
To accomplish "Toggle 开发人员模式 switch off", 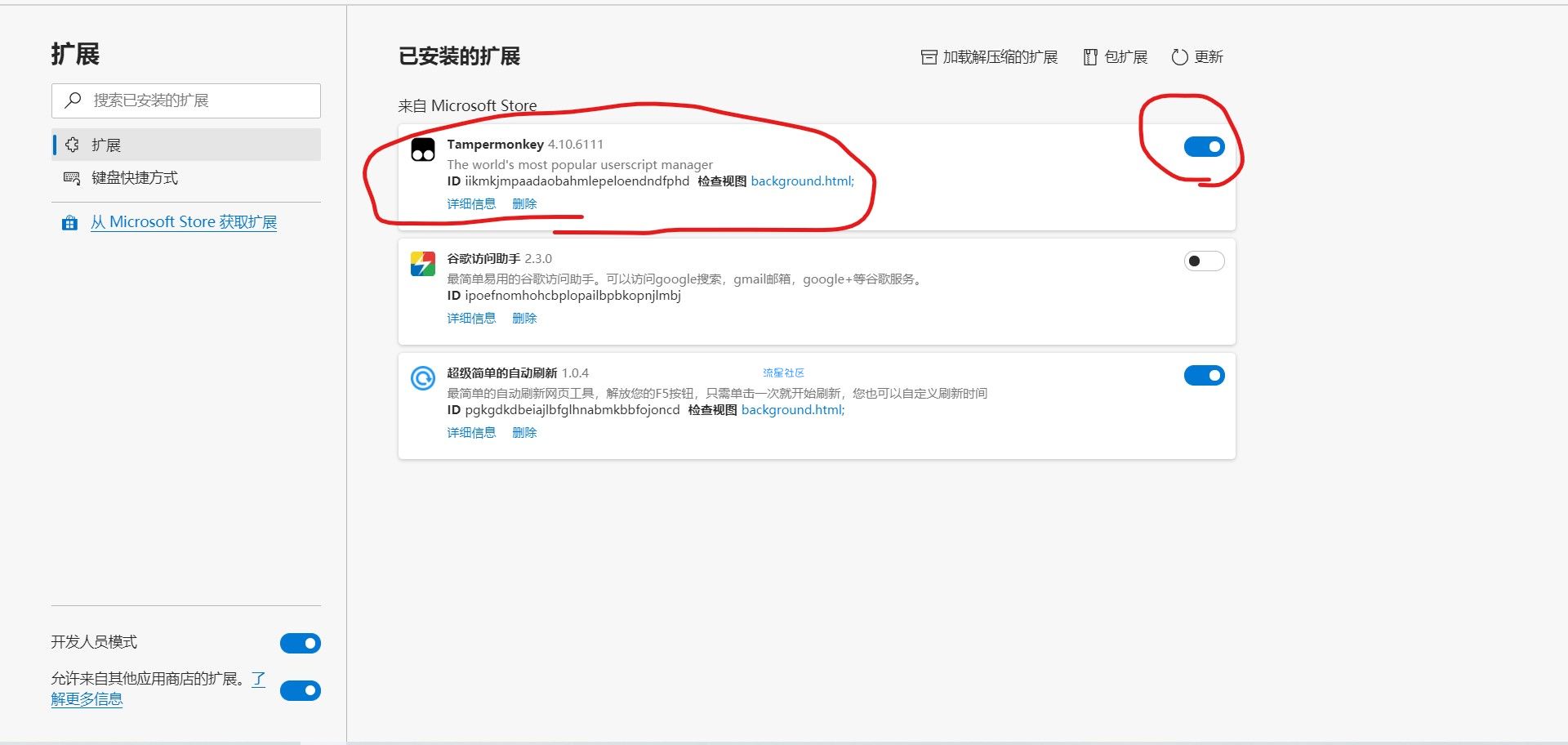I will [x=301, y=644].
